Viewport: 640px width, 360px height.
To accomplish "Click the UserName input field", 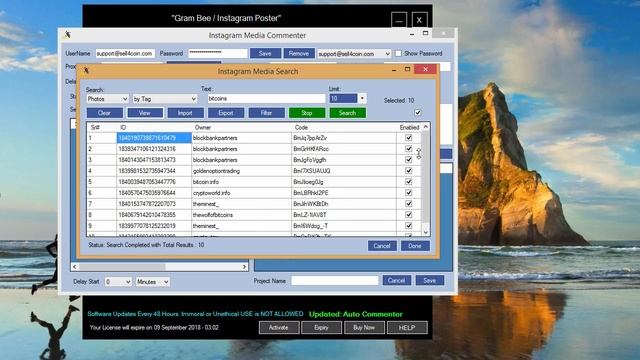I will pyautogui.click(x=125, y=53).
